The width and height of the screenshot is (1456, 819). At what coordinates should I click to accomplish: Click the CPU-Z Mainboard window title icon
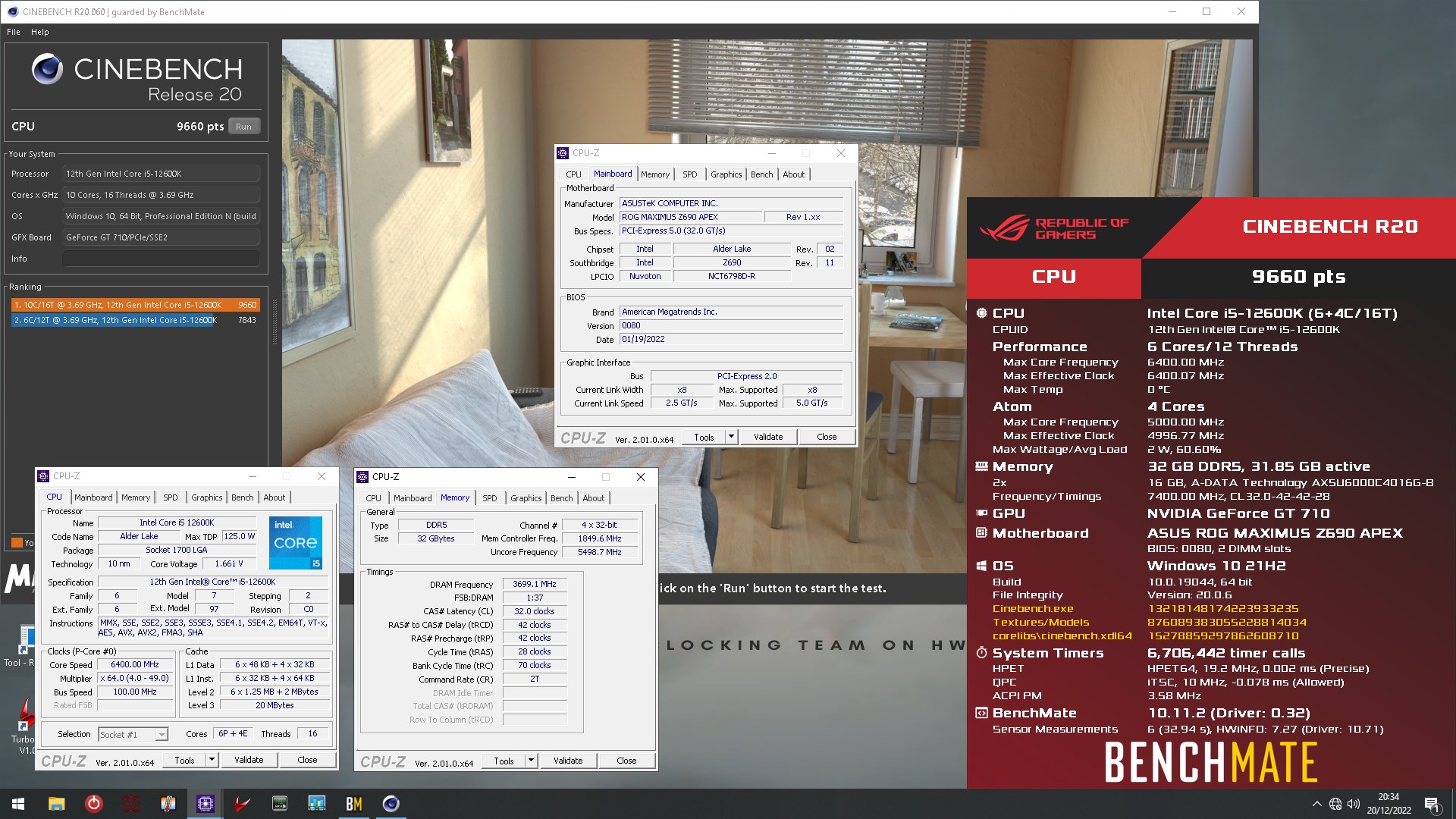pos(563,153)
